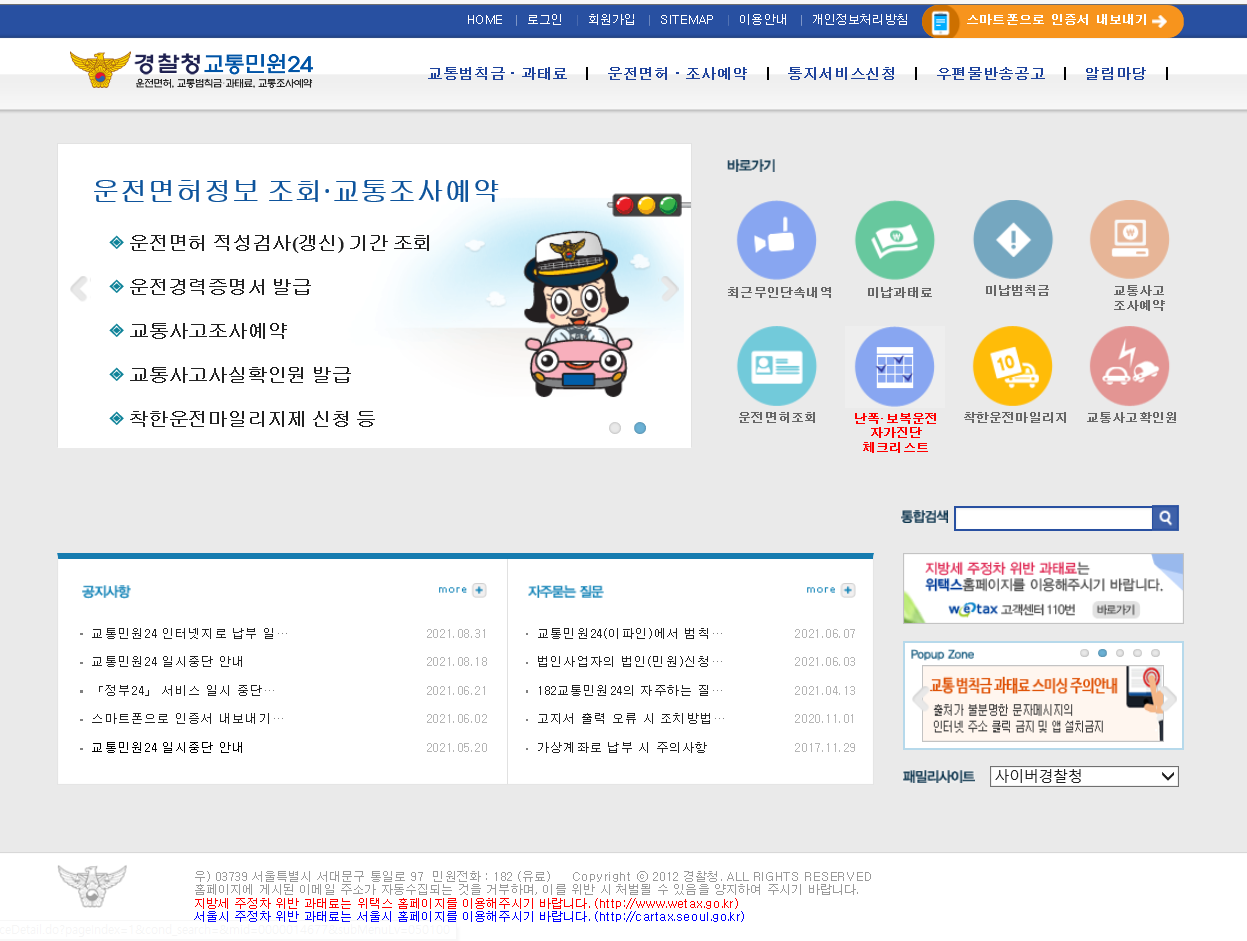Open the 난폭·보복운전 자가진단 checklist icon
Image resolution: width=1247 pixels, height=941 pixels.
(x=895, y=366)
